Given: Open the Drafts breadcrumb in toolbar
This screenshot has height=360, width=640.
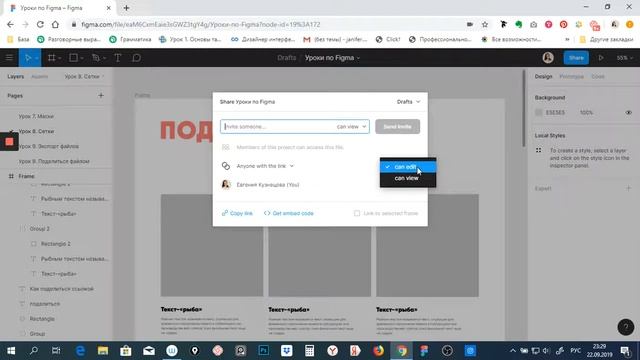Looking at the screenshot, I should [287, 58].
